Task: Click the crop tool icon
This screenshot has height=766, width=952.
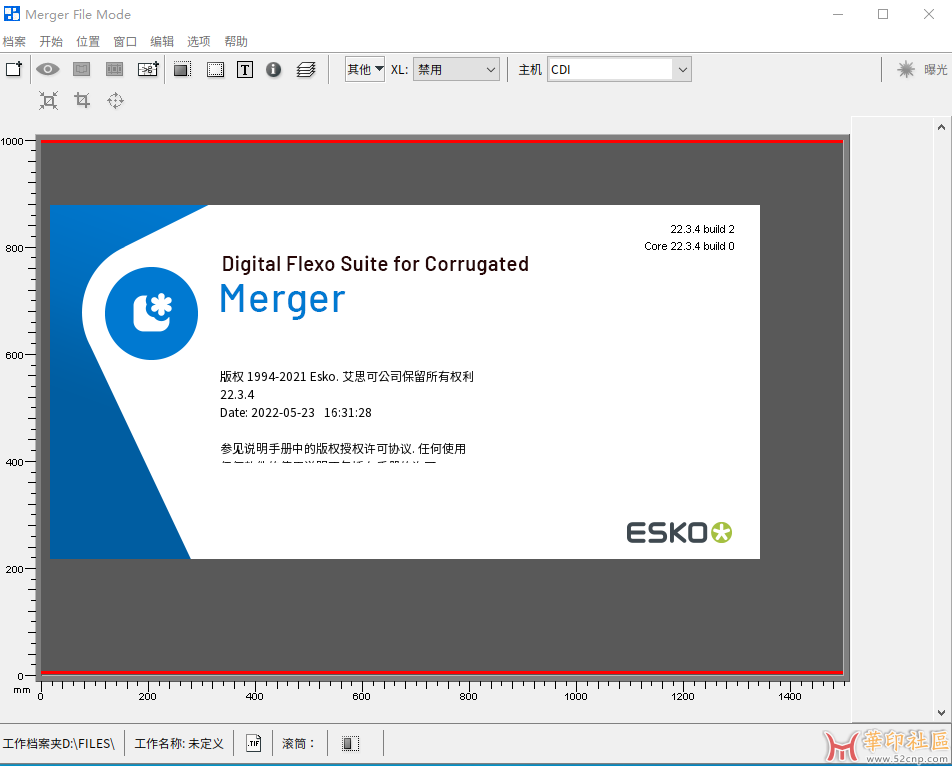Action: point(82,100)
